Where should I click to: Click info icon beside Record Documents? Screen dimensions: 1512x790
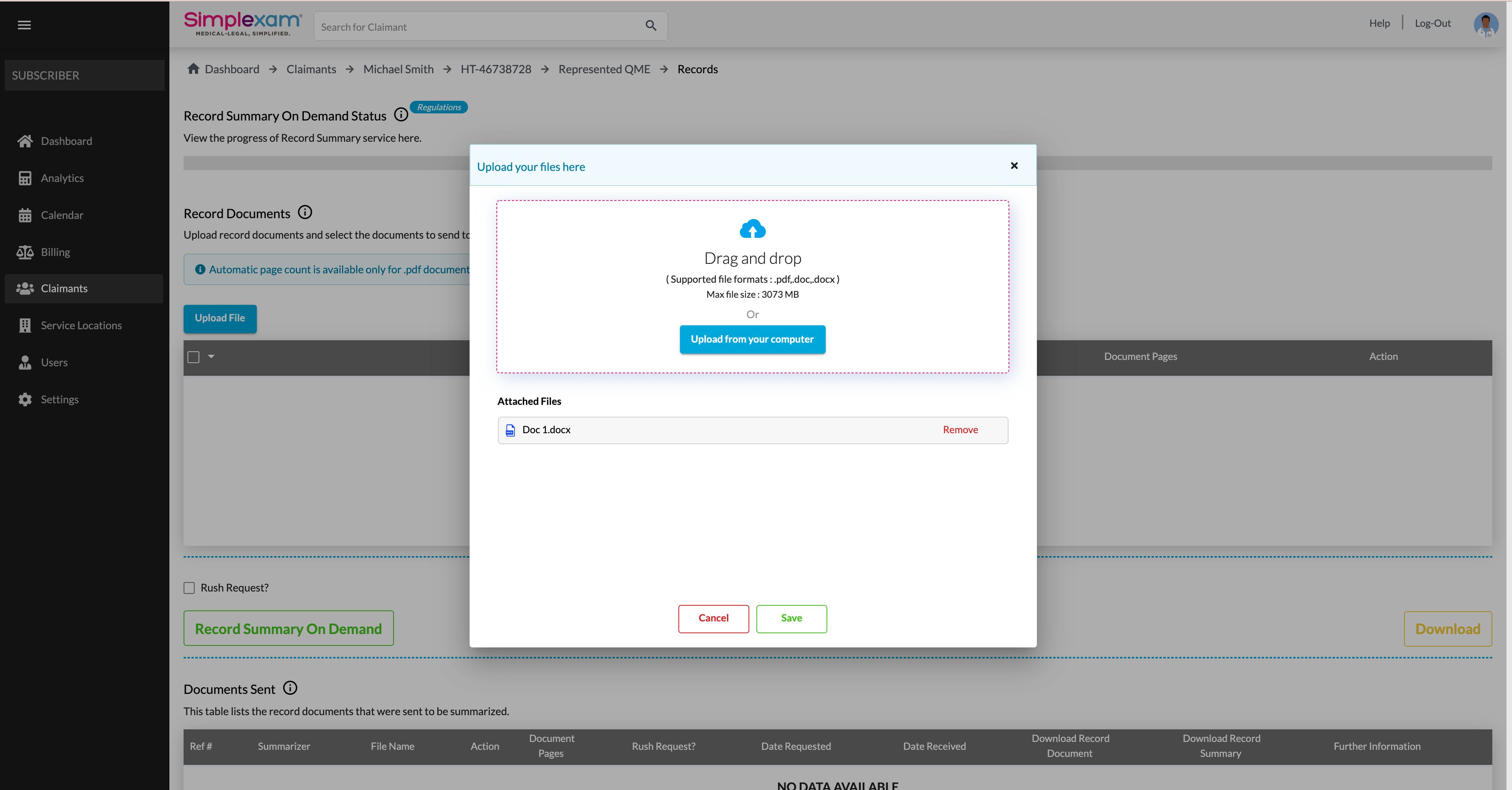[305, 213]
